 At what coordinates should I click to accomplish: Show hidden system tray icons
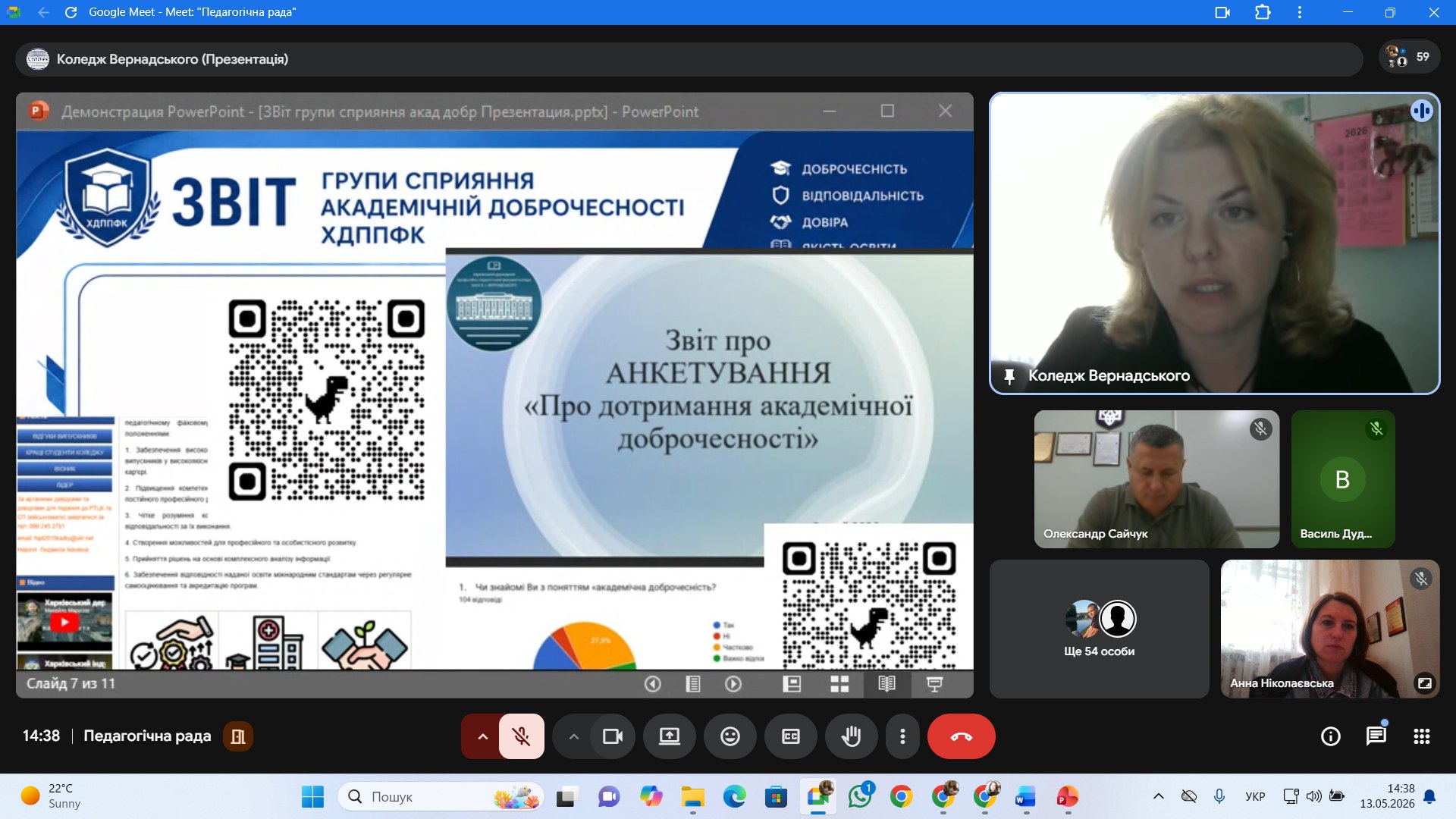(1158, 796)
